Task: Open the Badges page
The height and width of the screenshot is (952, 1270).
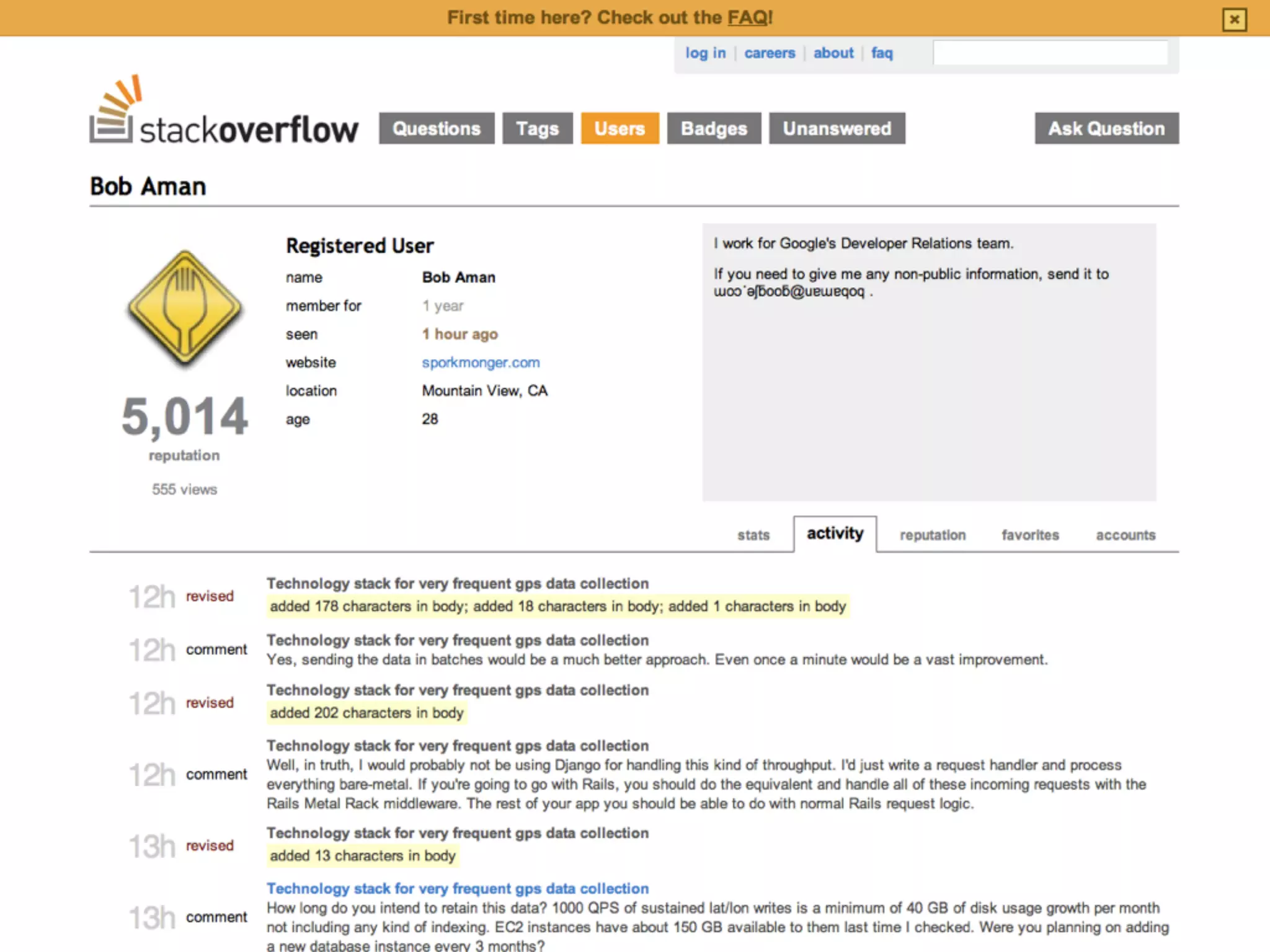Action: tap(714, 128)
